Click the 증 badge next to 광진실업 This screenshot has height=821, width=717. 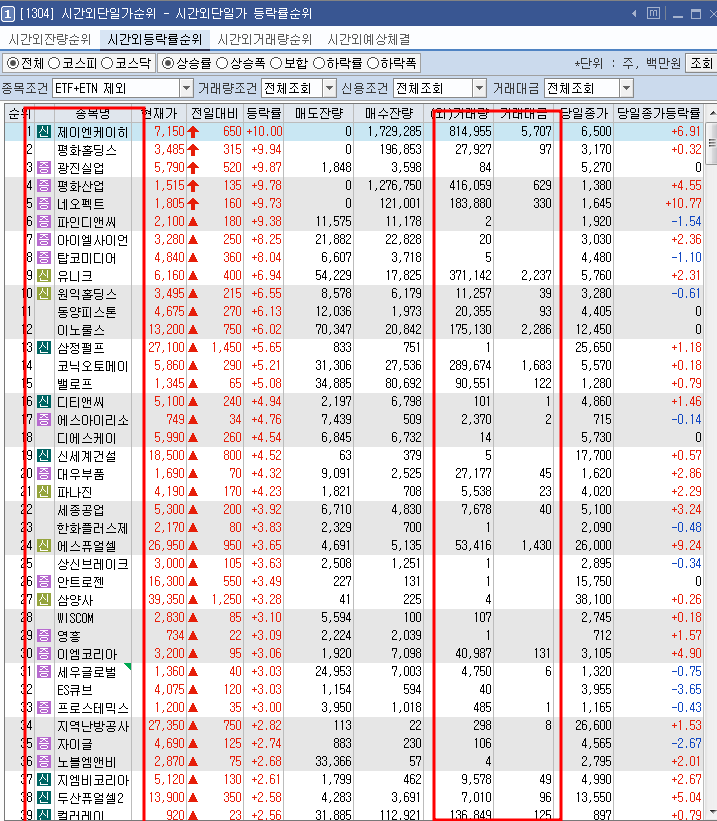(x=44, y=168)
